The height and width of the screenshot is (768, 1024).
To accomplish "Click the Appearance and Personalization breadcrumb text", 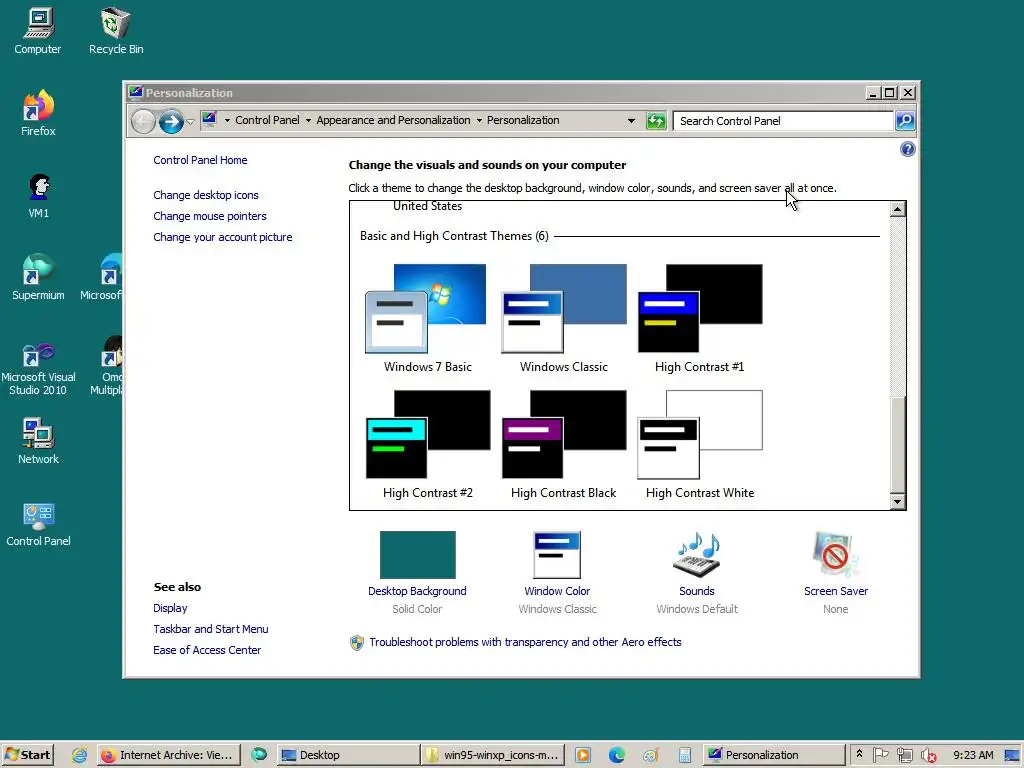I will coord(393,121).
